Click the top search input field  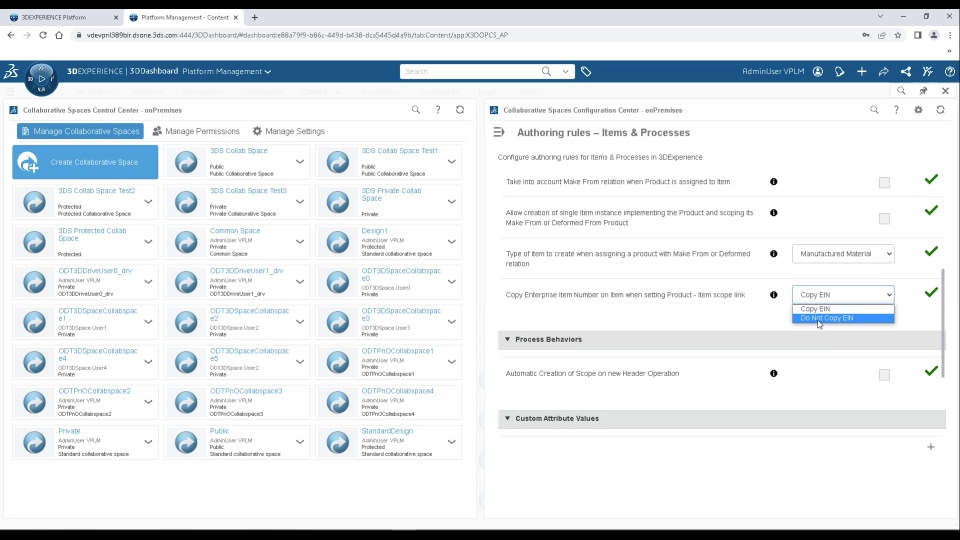[470, 72]
